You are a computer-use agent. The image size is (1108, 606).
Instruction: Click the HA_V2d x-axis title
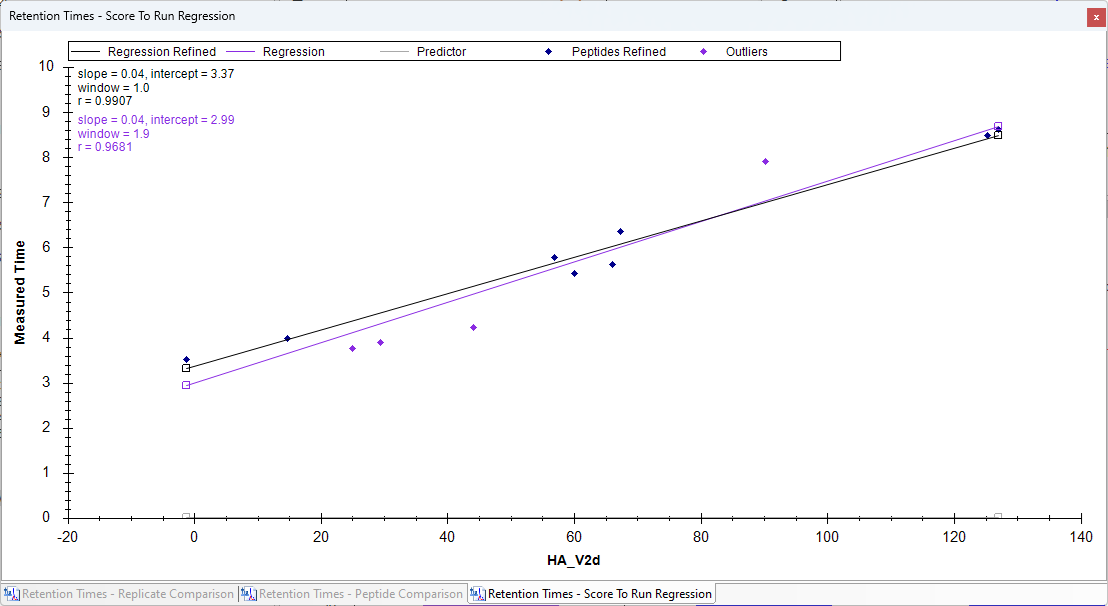tap(574, 559)
